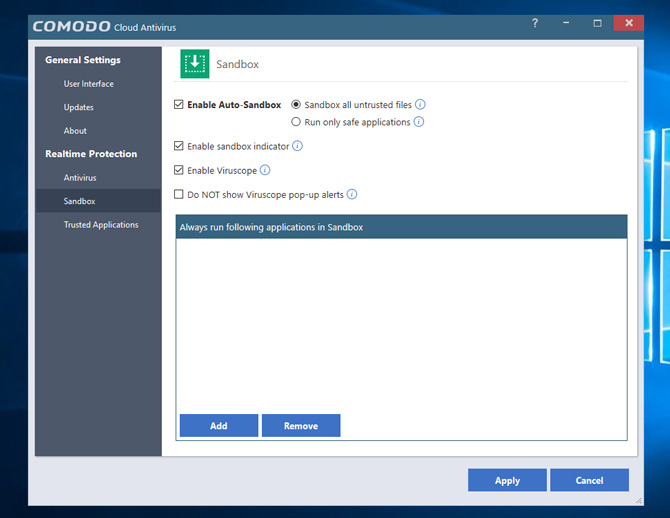
Task: Click the help question mark icon
Action: pyautogui.click(x=535, y=23)
